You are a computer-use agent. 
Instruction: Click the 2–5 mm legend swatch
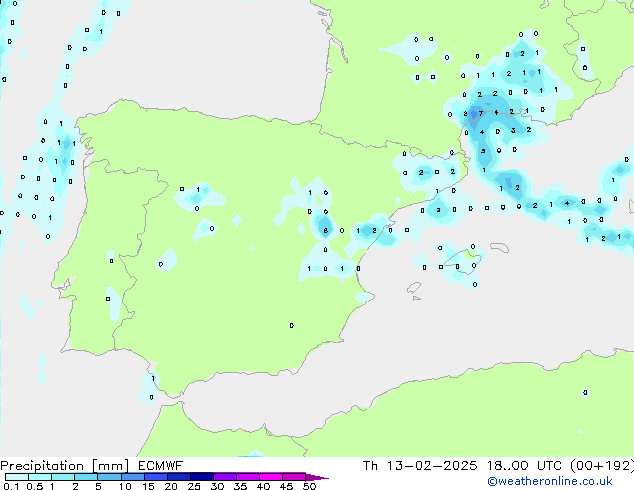[x=86, y=477]
